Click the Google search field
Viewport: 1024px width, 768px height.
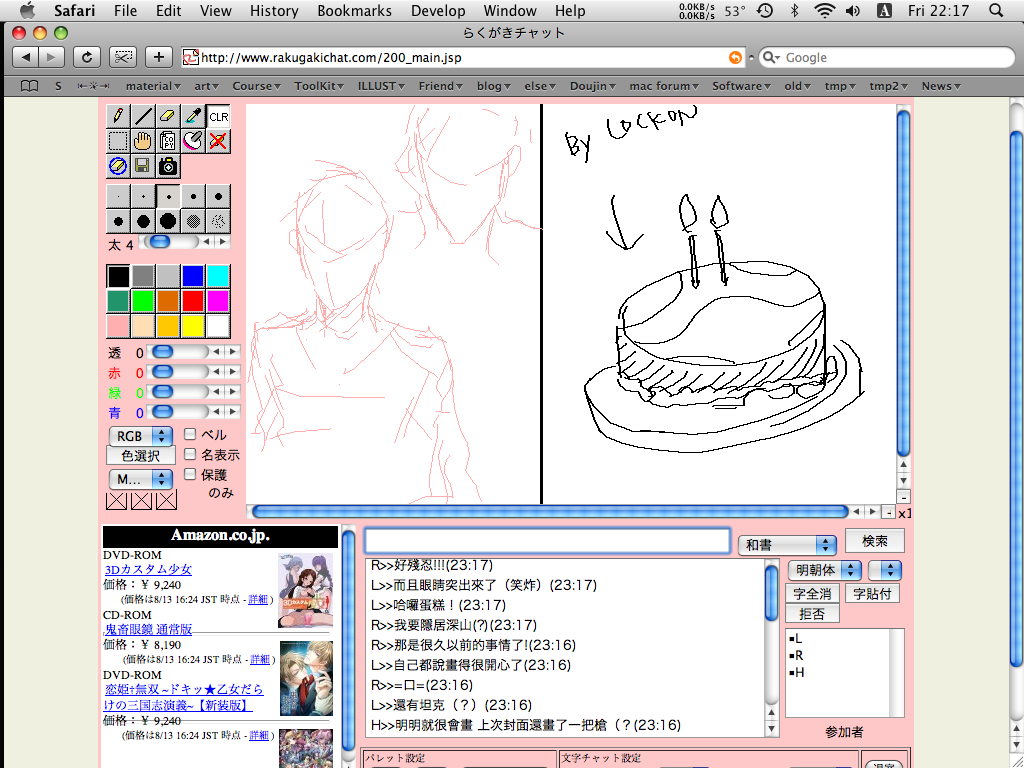pyautogui.click(x=886, y=57)
